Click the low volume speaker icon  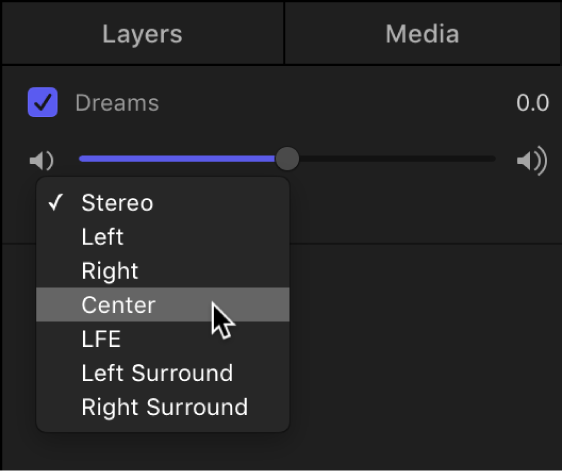[41, 160]
